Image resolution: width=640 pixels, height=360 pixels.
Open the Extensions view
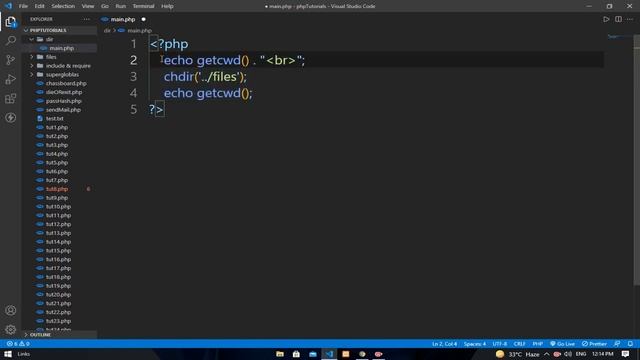coord(11,98)
